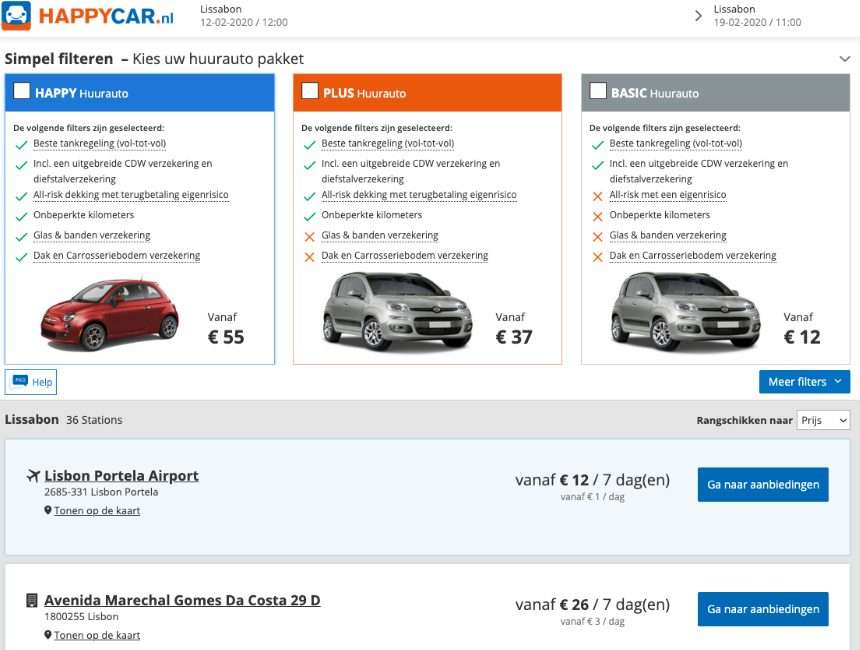Click the PLUS price € 37

pyautogui.click(x=514, y=337)
